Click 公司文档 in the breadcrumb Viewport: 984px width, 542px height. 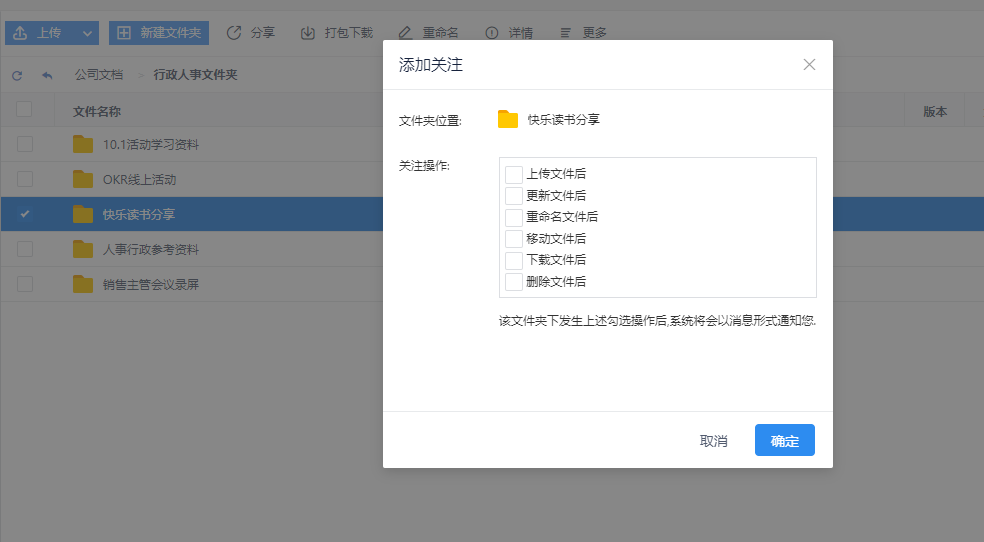(x=99, y=75)
